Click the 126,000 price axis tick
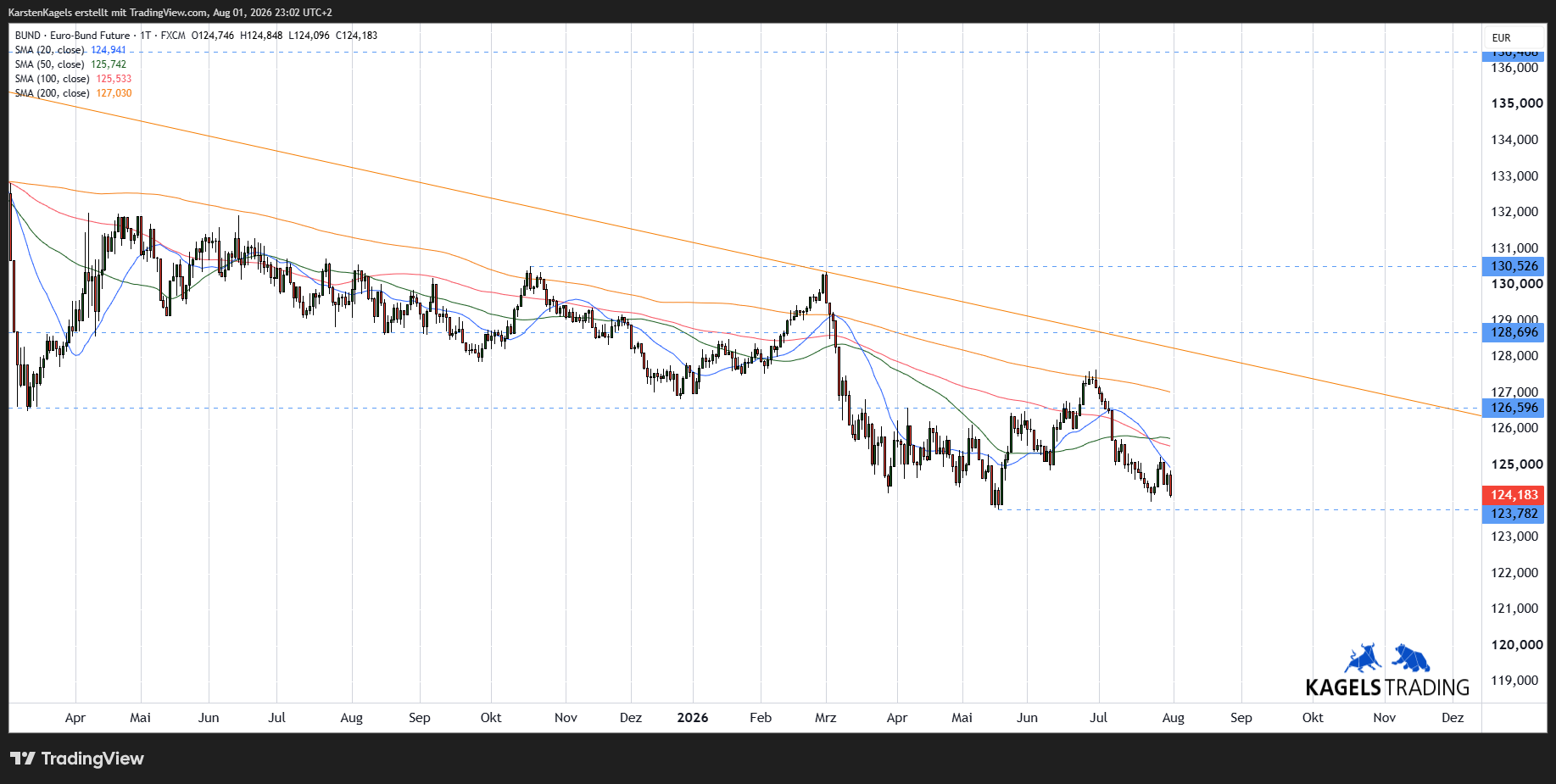This screenshot has width=1556, height=784. [x=1514, y=428]
